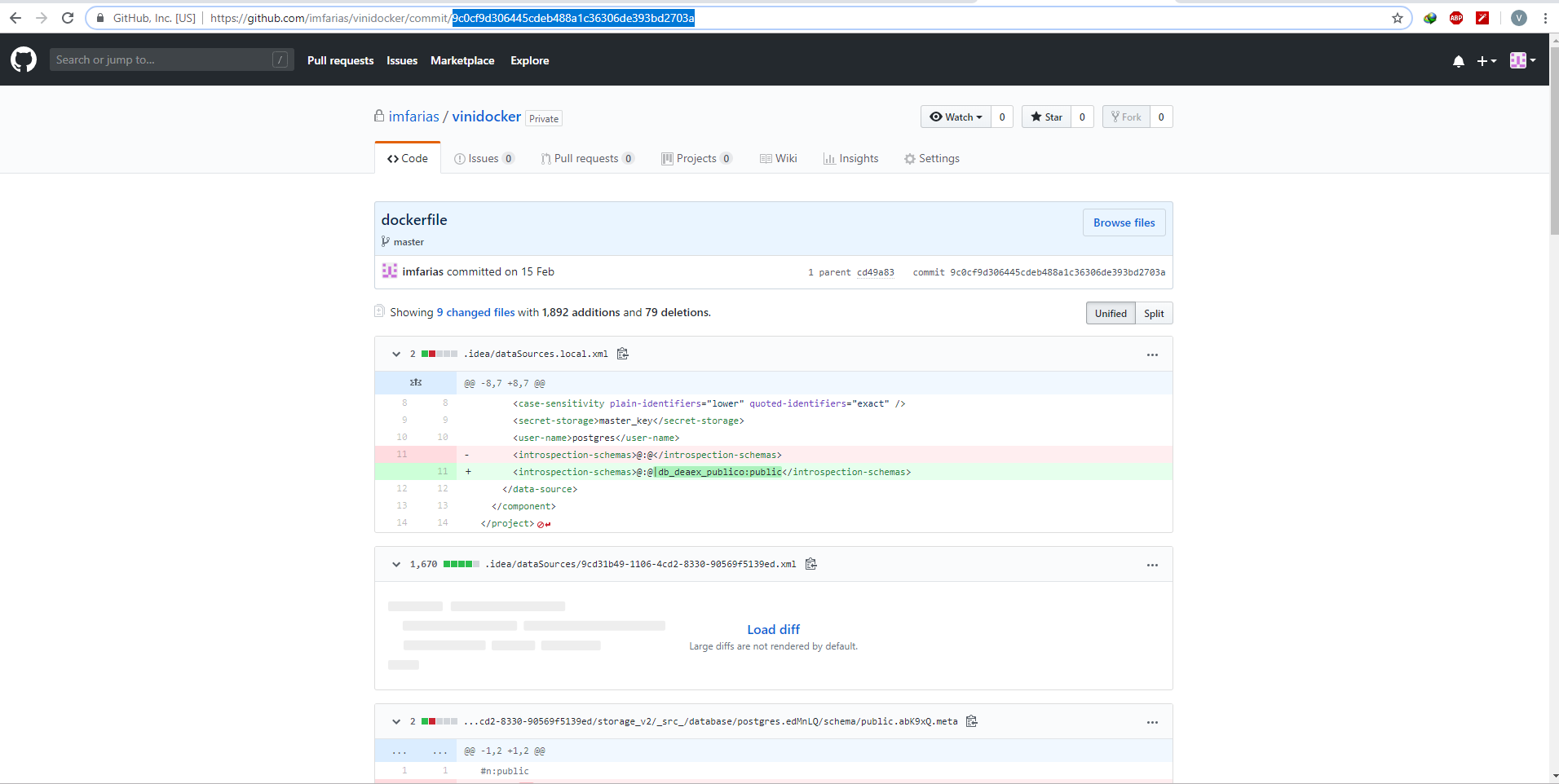Image resolution: width=1559 pixels, height=784 pixels.
Task: Copy path of 9cd31b49 dataSources xml file
Action: pyautogui.click(x=811, y=564)
